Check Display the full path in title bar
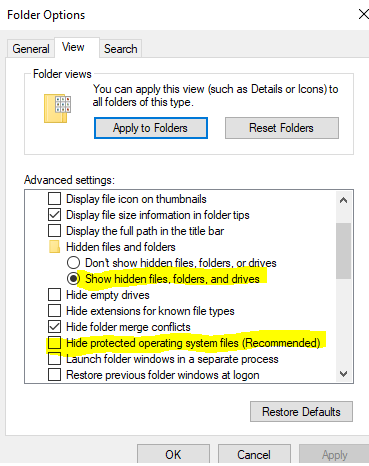The width and height of the screenshot is (369, 466). click(54, 231)
